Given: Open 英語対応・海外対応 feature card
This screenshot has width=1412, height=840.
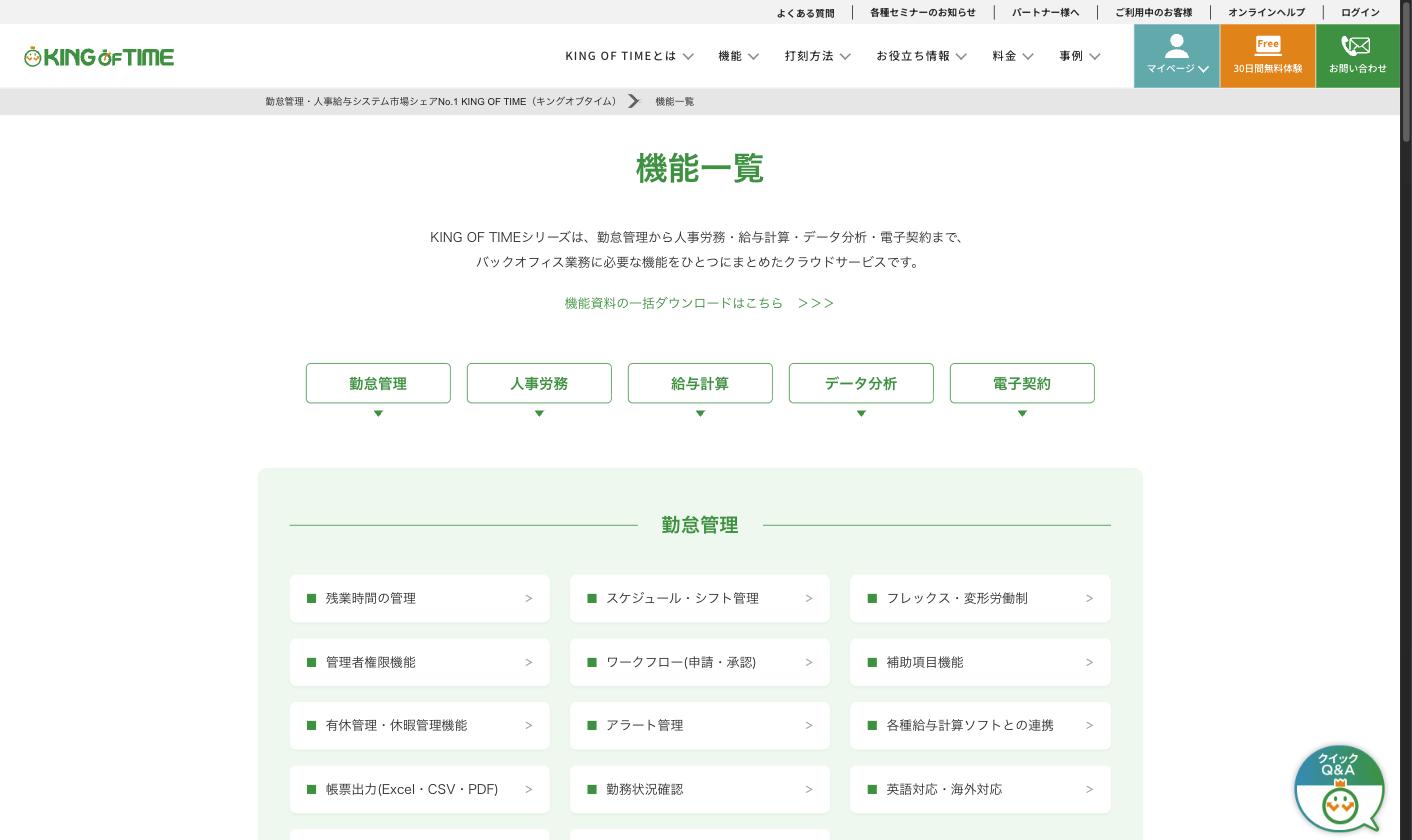Looking at the screenshot, I should tap(980, 789).
